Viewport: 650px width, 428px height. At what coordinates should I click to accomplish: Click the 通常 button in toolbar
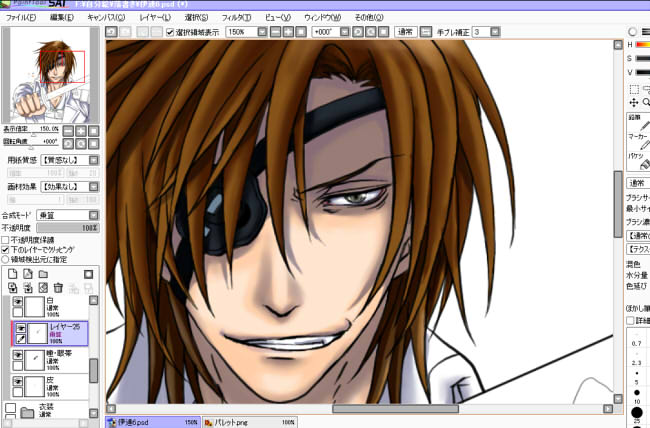coord(405,32)
